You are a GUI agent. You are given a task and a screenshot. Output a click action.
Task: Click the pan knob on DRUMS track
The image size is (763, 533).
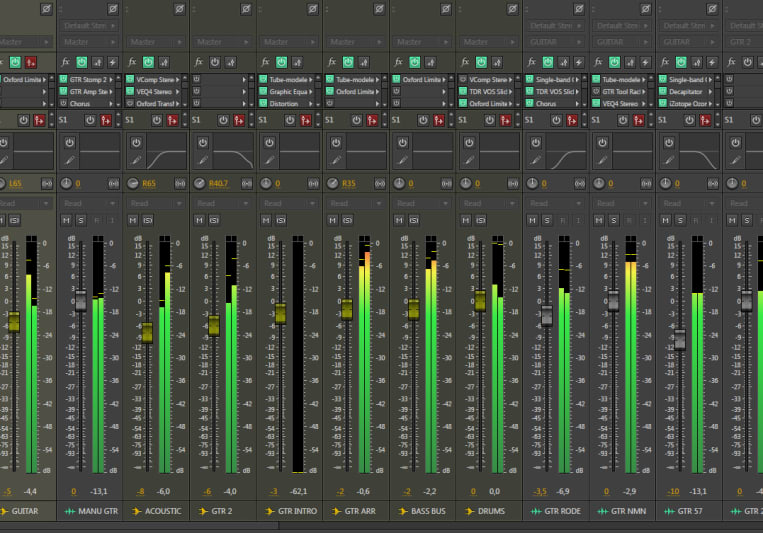coord(466,183)
